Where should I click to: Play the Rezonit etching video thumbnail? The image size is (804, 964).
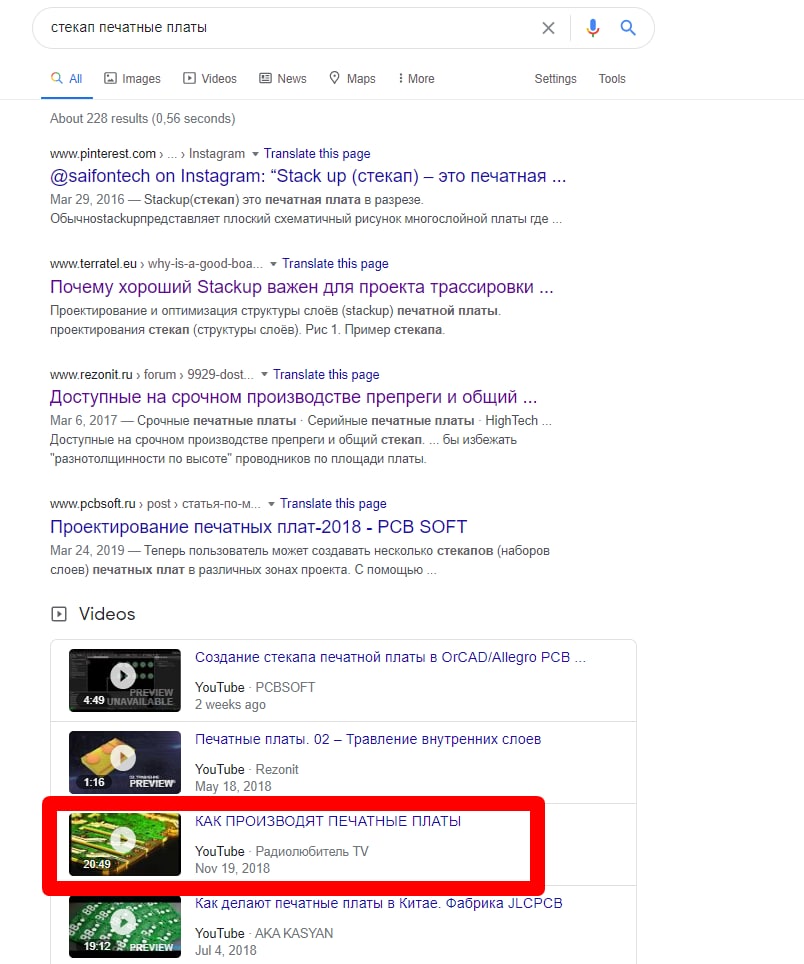(x=125, y=762)
